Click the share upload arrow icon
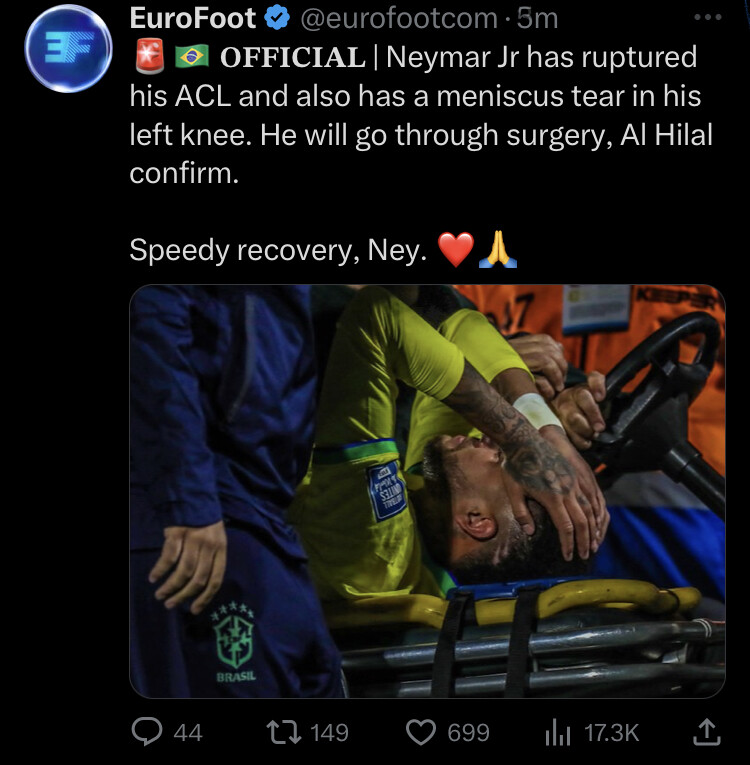750x765 pixels. 707,732
